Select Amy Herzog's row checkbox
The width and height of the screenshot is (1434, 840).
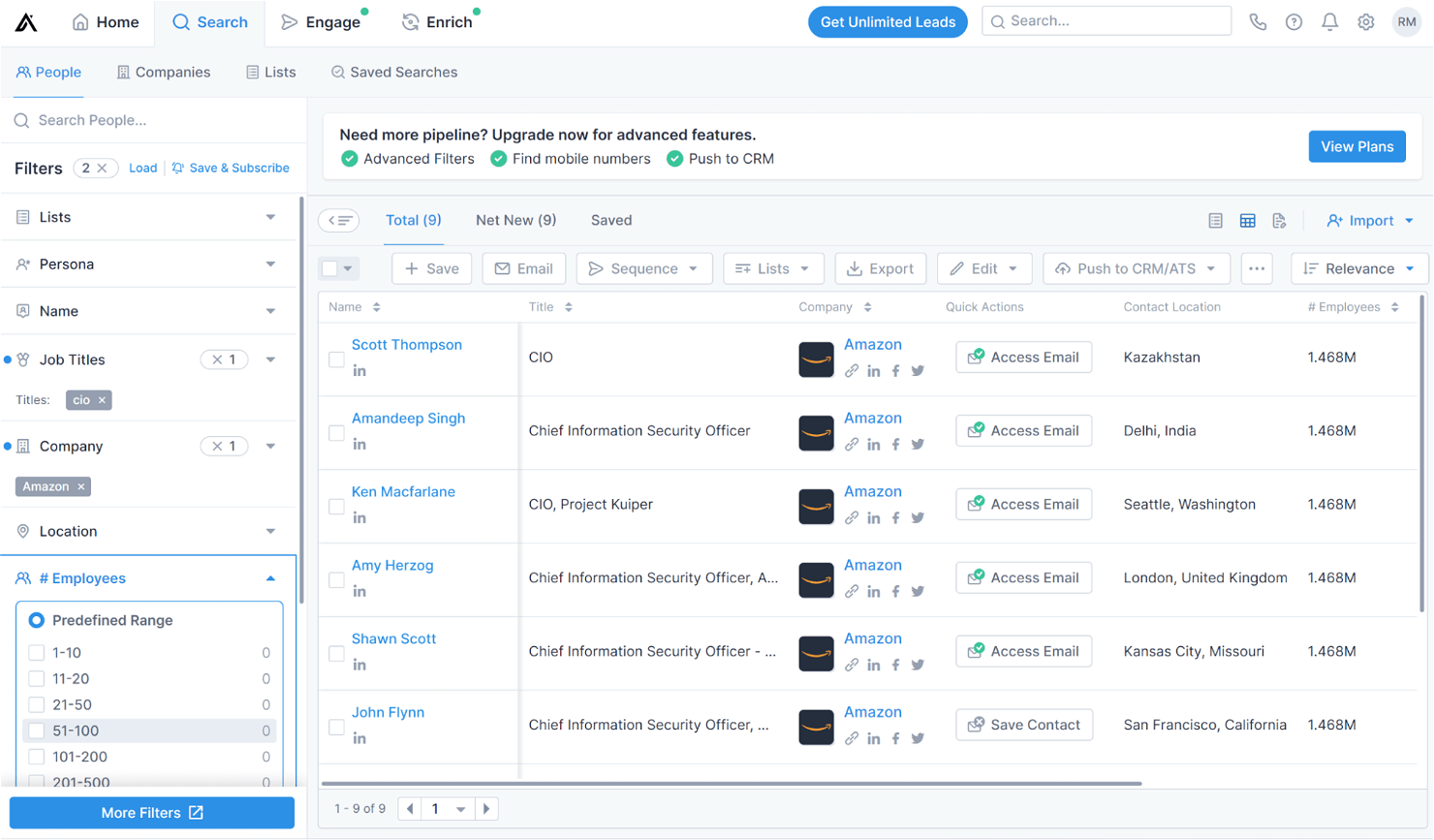point(336,580)
